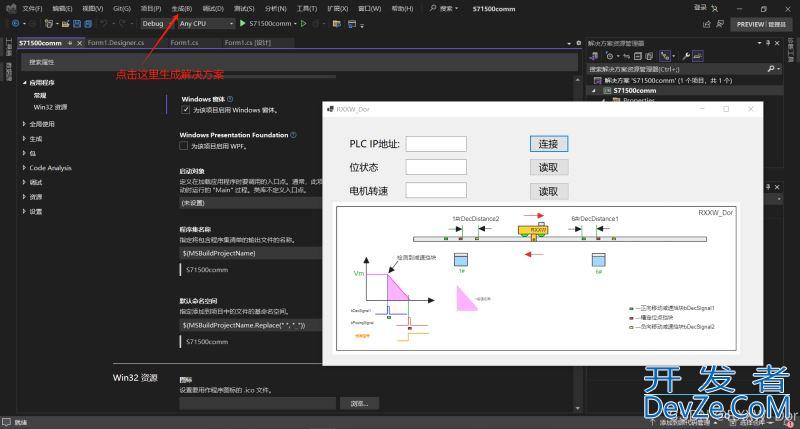Switch to the Form1.cs [设计] designer tab
Viewport: 800px width, 429px height.
pos(247,43)
